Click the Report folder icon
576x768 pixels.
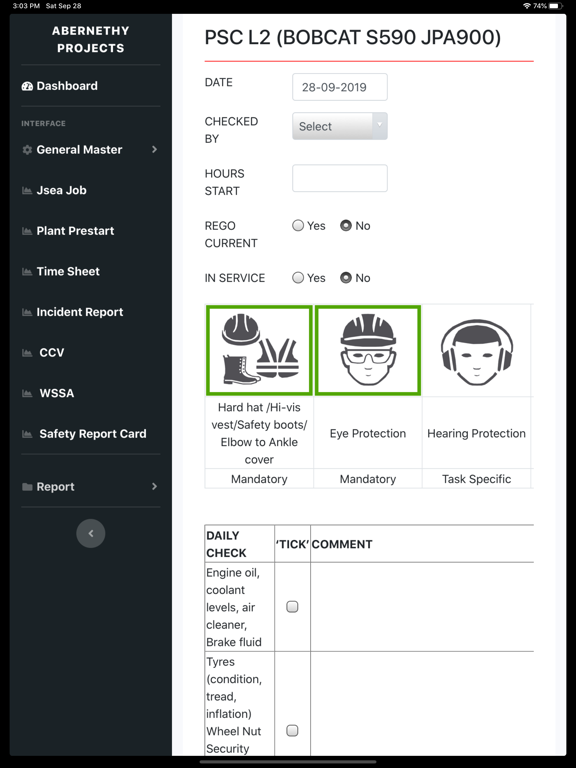(27, 487)
